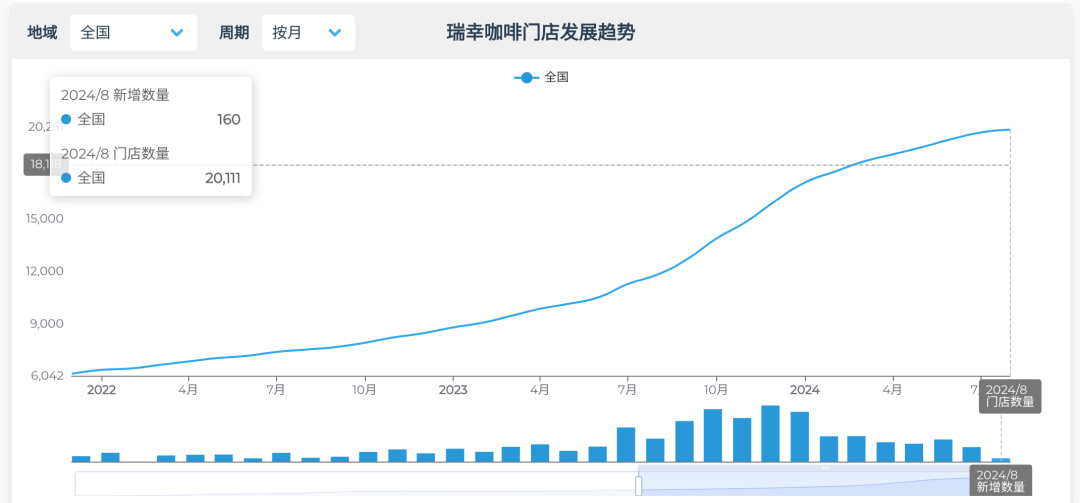The height and width of the screenshot is (503, 1080).
Task: Open the 地域 dropdown showing 全国
Action: coord(134,32)
